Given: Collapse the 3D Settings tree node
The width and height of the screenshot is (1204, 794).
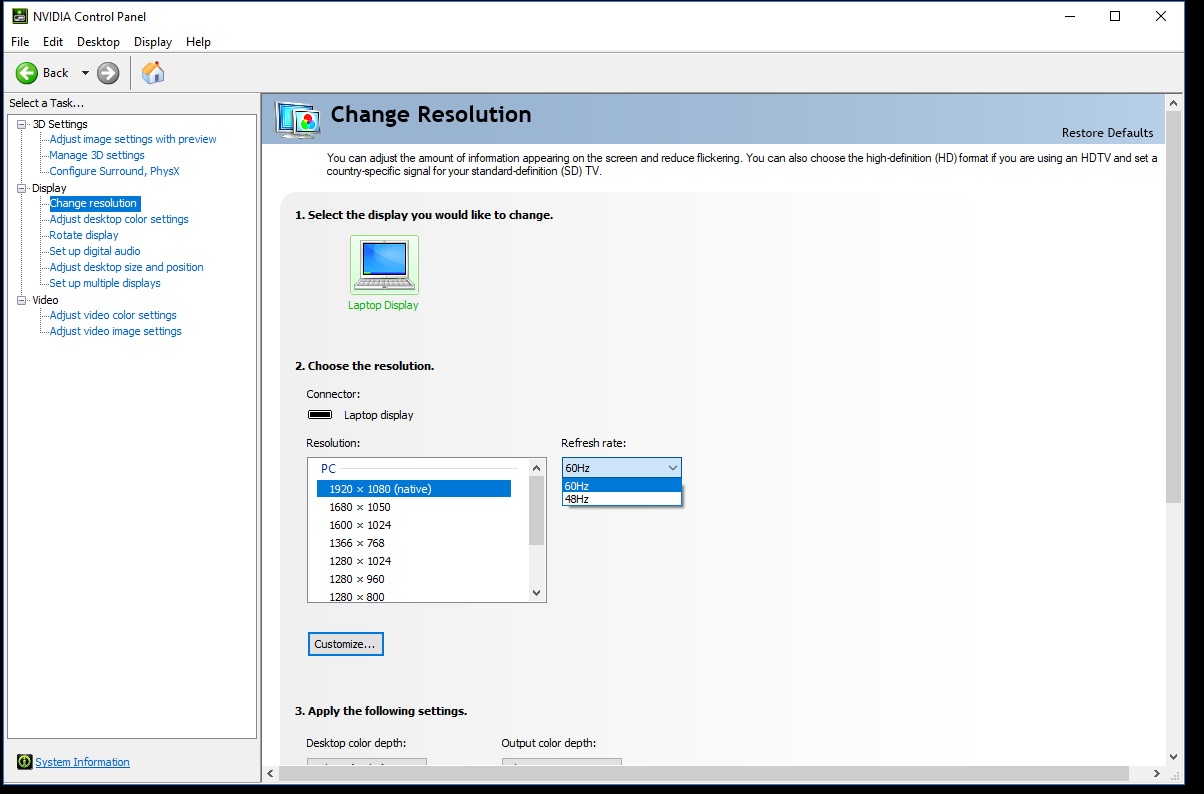Looking at the screenshot, I should click(x=22, y=124).
